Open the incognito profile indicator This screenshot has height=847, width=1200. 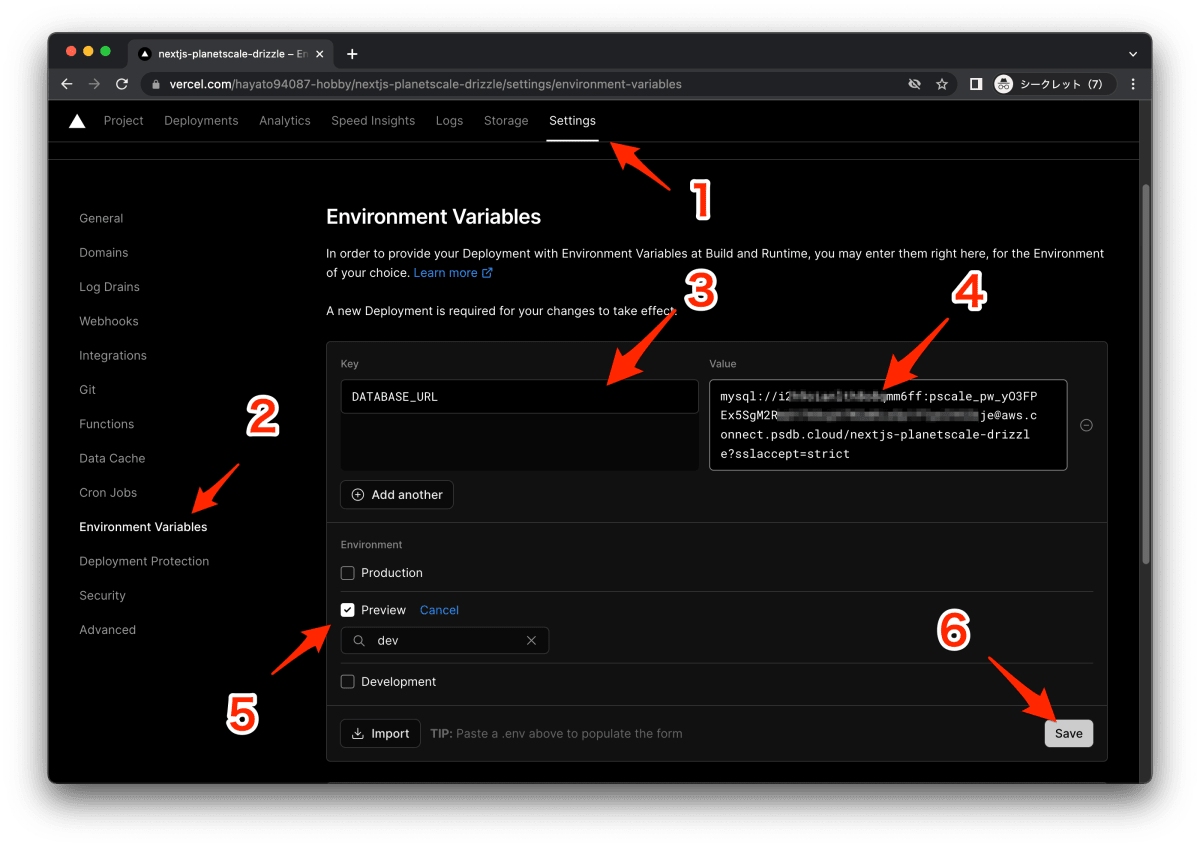(1052, 84)
